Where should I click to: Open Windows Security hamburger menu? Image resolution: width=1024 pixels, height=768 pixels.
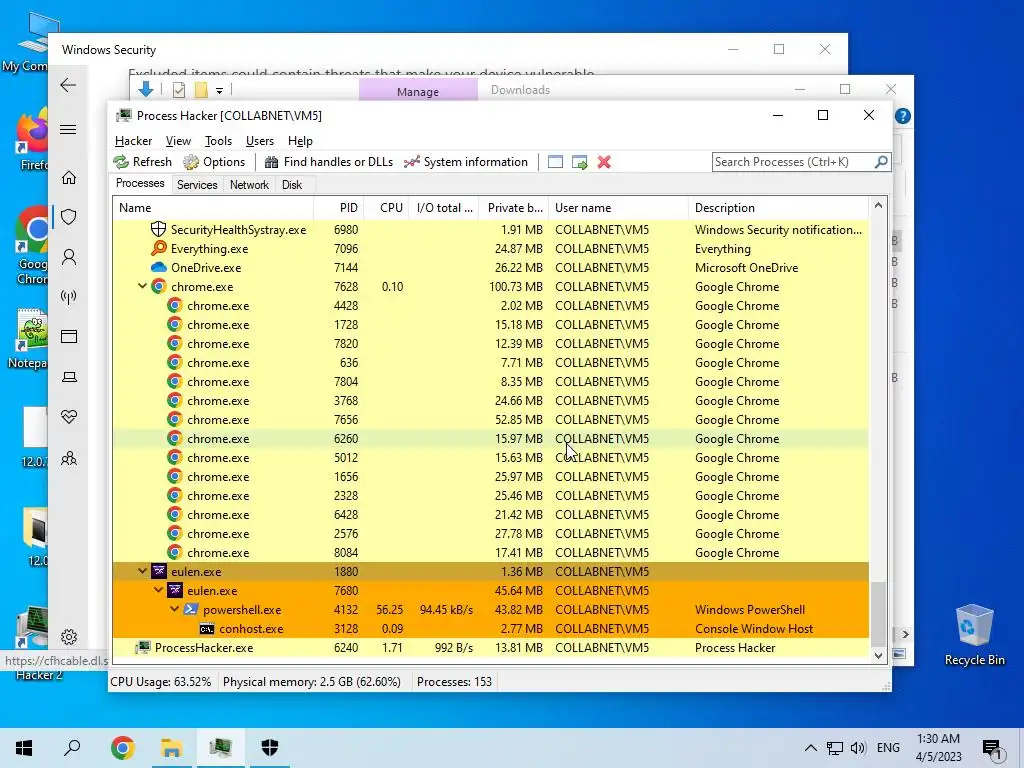68,129
